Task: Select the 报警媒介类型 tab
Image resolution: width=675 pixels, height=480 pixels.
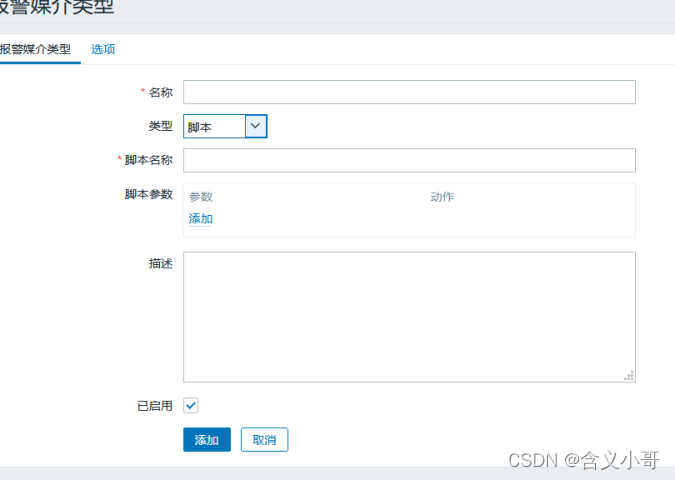Action: [x=36, y=49]
